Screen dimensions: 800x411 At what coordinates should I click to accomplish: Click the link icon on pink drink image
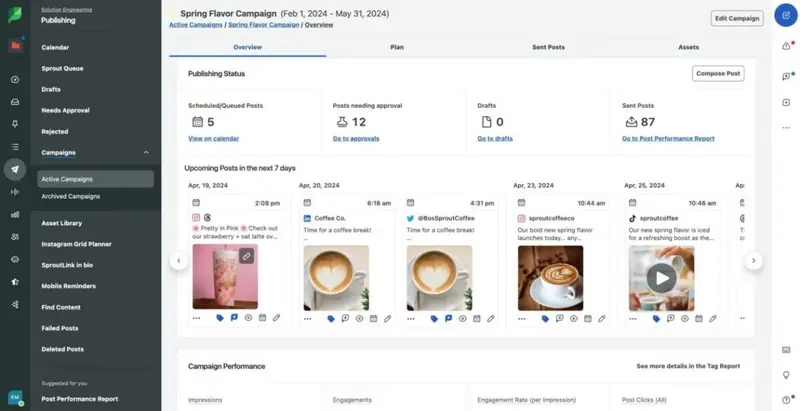click(246, 256)
